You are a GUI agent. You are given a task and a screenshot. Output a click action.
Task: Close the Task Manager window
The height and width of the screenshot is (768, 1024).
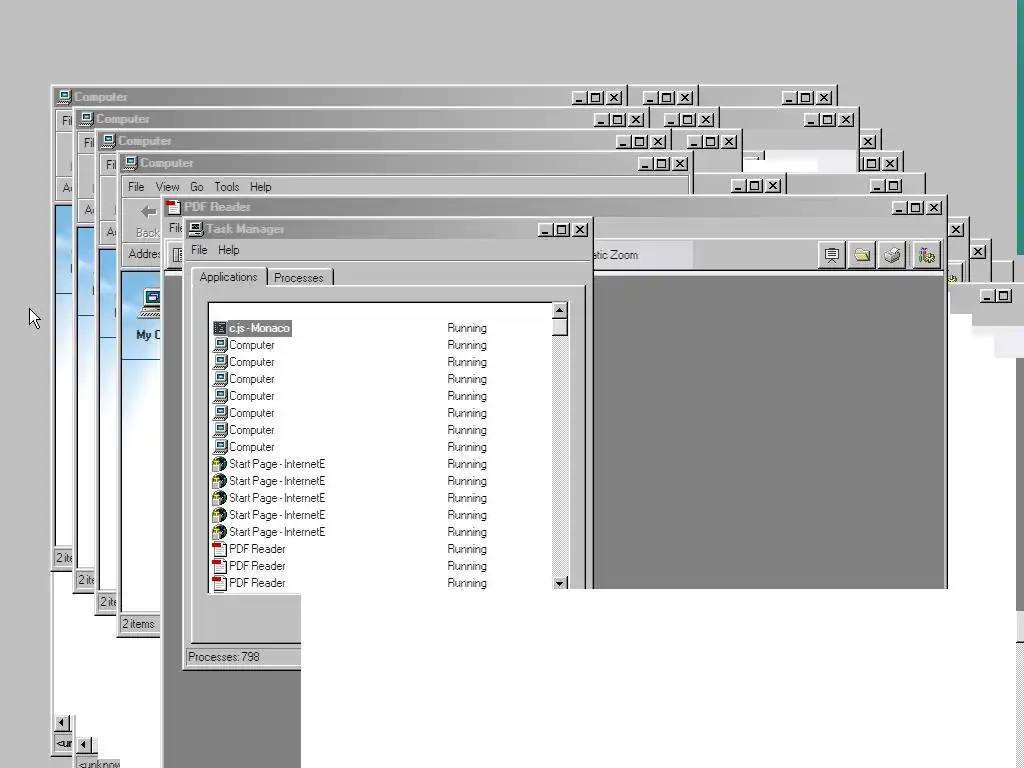tap(580, 230)
